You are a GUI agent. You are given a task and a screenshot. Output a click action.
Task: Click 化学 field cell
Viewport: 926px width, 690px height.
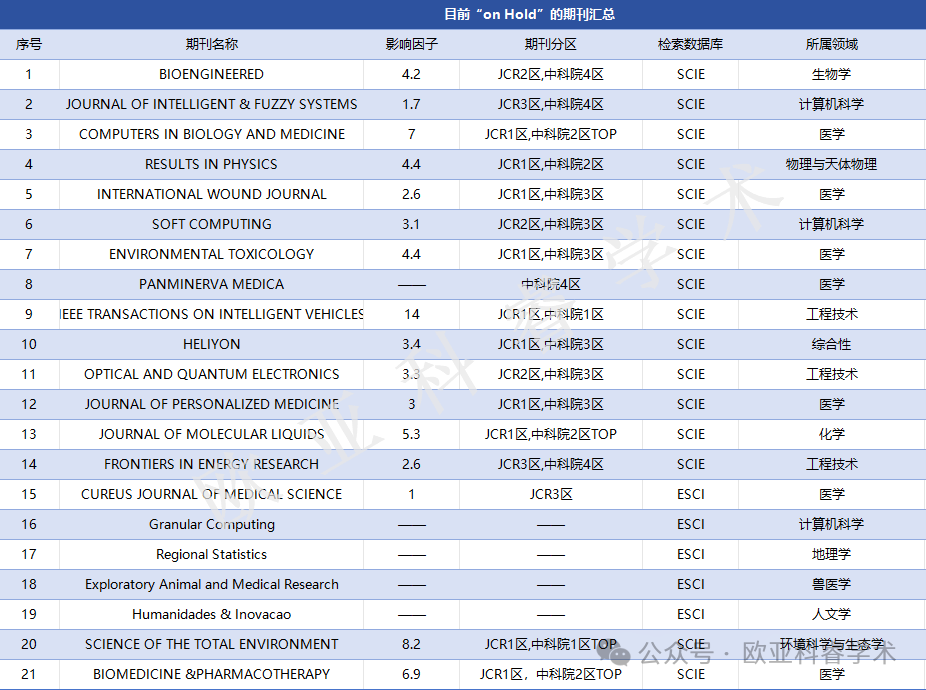coord(832,435)
